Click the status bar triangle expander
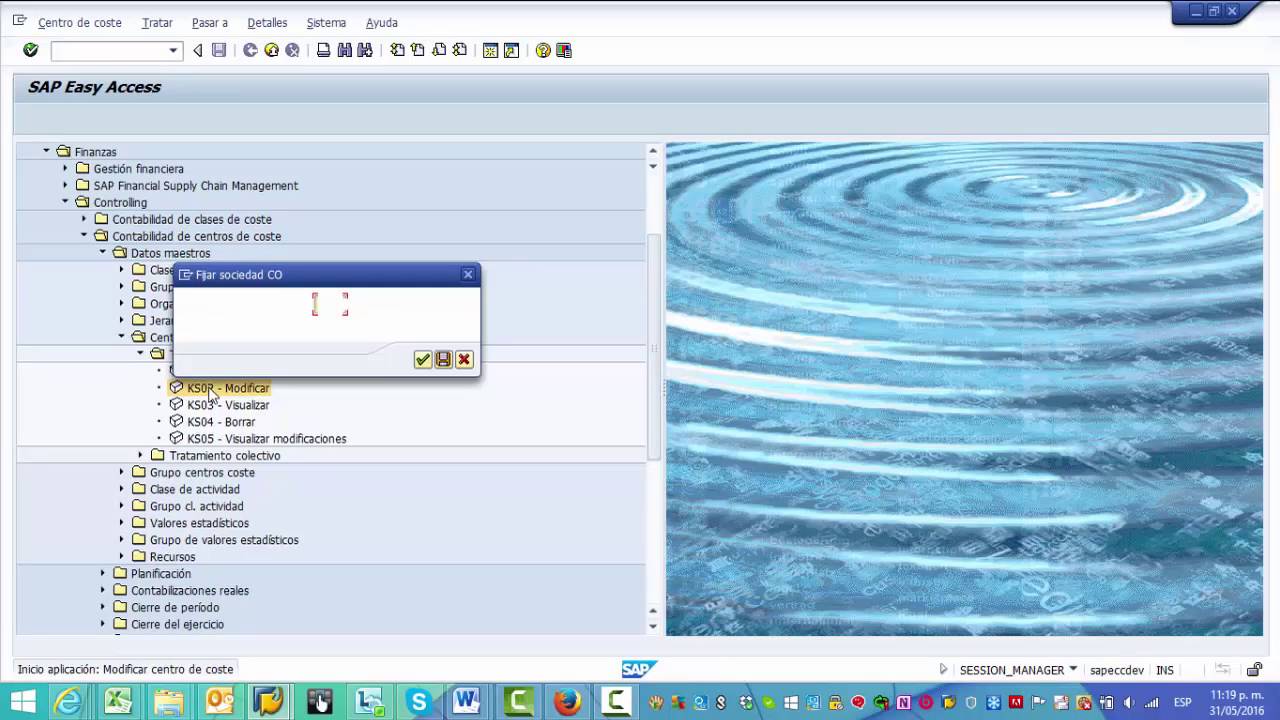Viewport: 1280px width, 720px height. (x=943, y=669)
